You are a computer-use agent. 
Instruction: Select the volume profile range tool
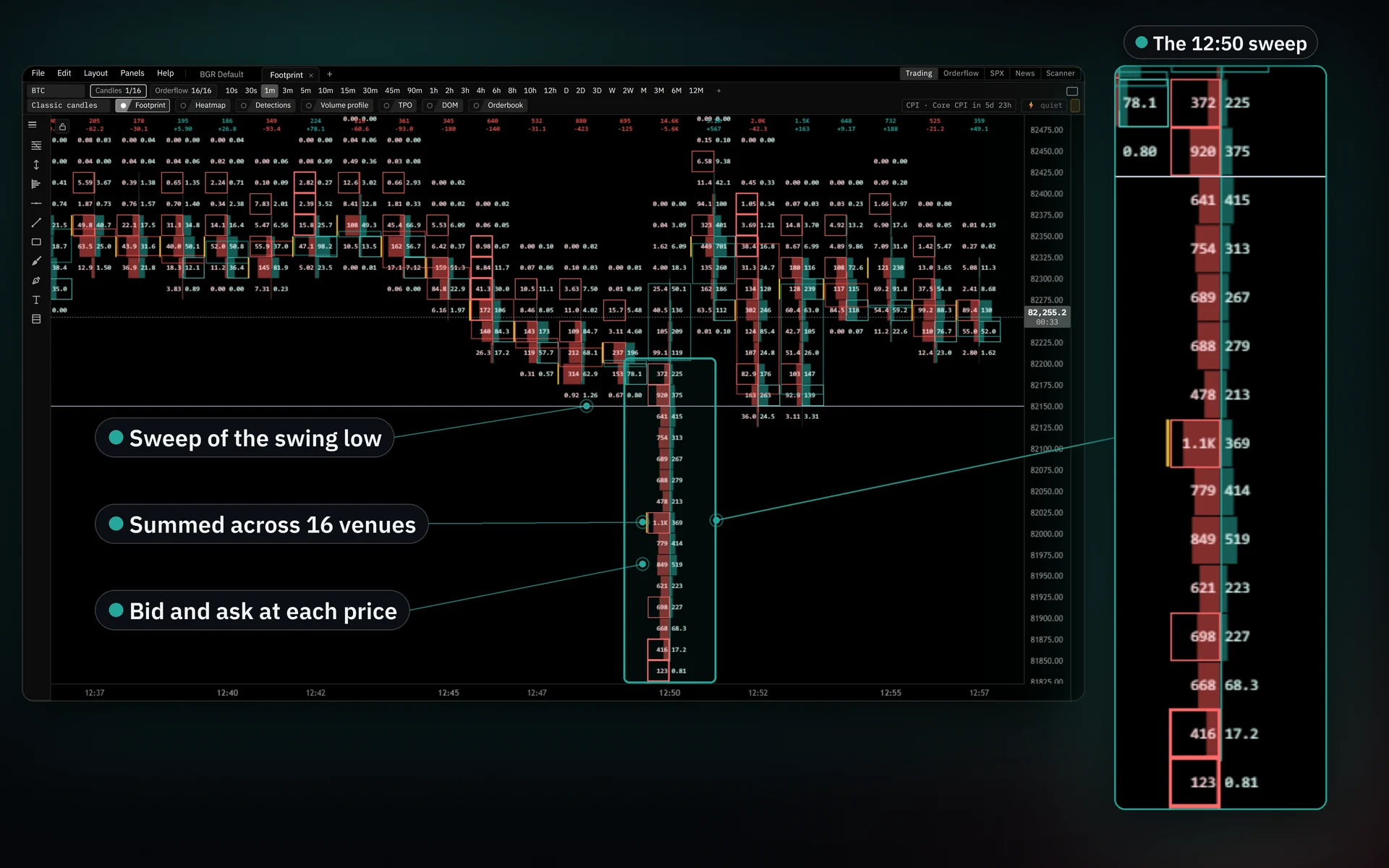(x=36, y=184)
